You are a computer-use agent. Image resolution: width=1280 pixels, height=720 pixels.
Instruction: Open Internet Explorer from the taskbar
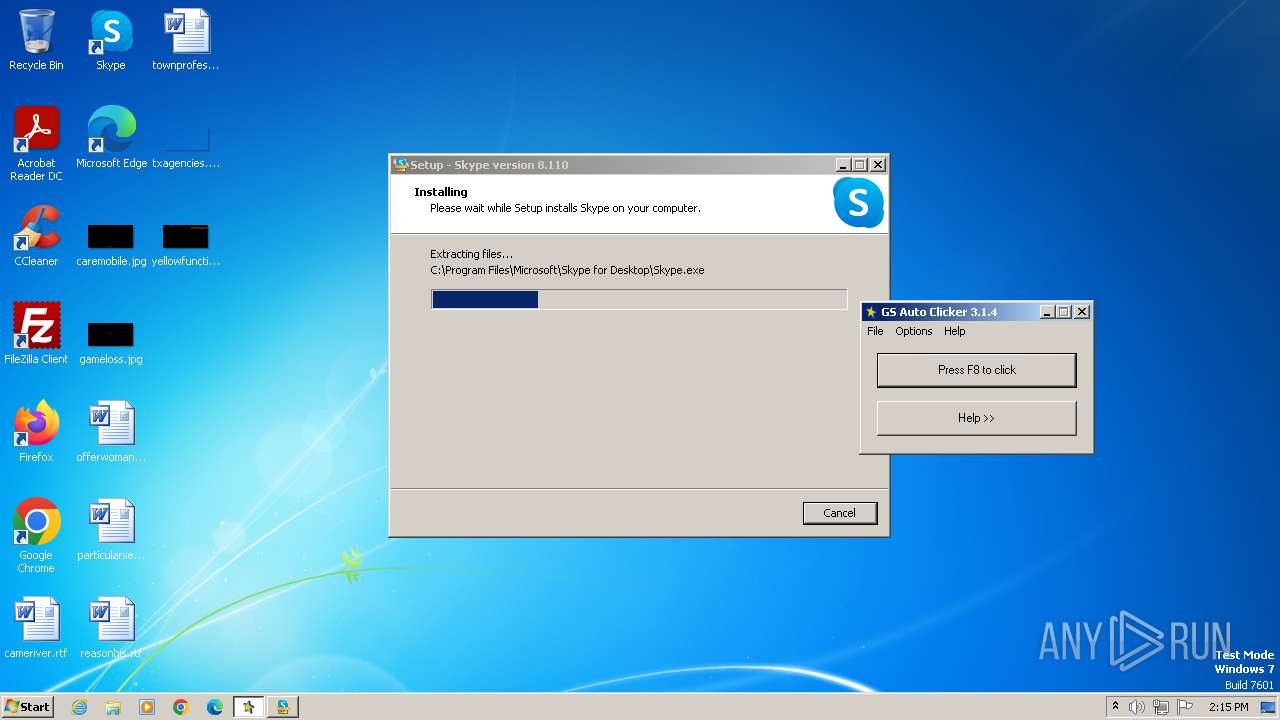click(x=79, y=707)
